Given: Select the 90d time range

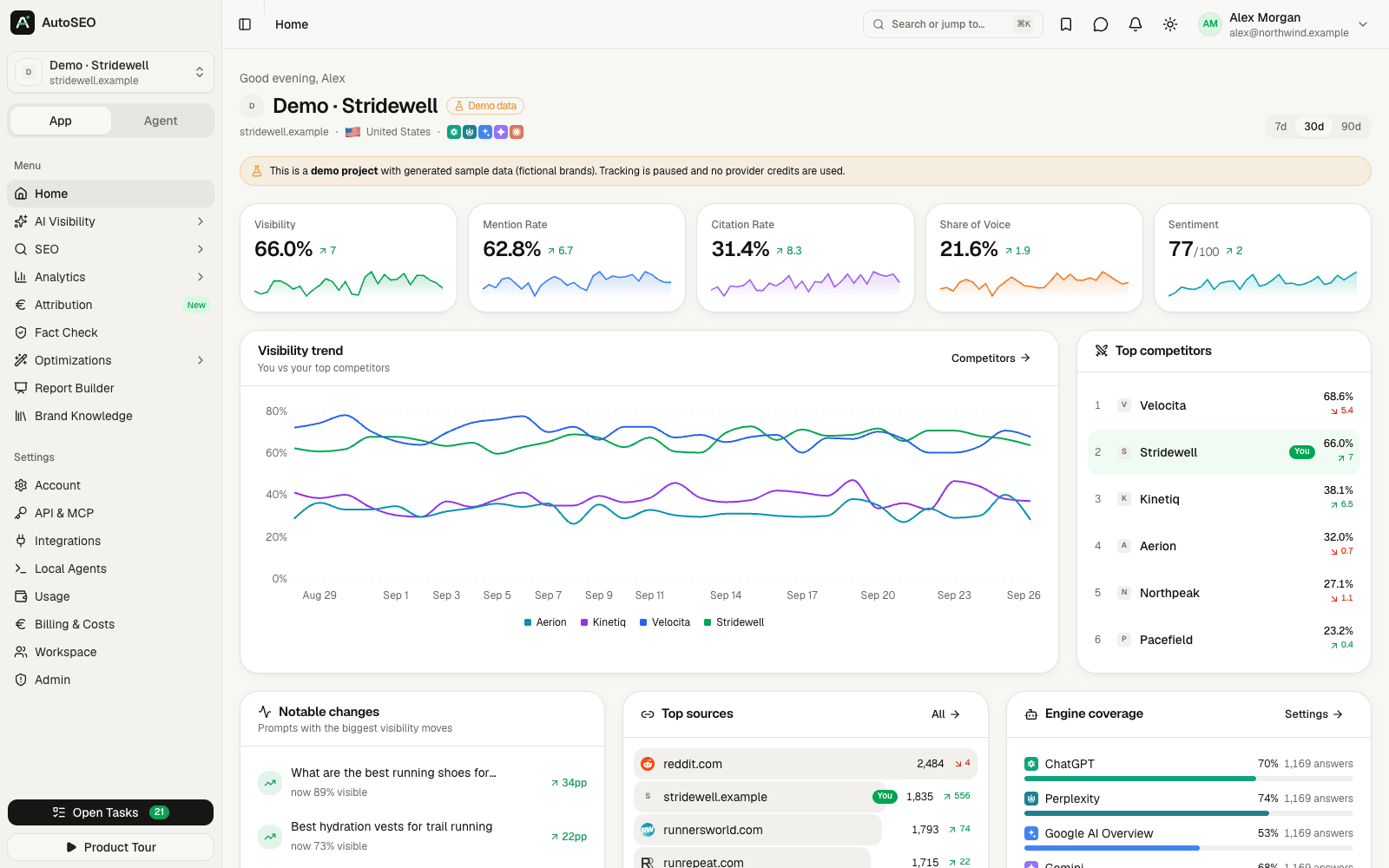Looking at the screenshot, I should tap(1351, 127).
